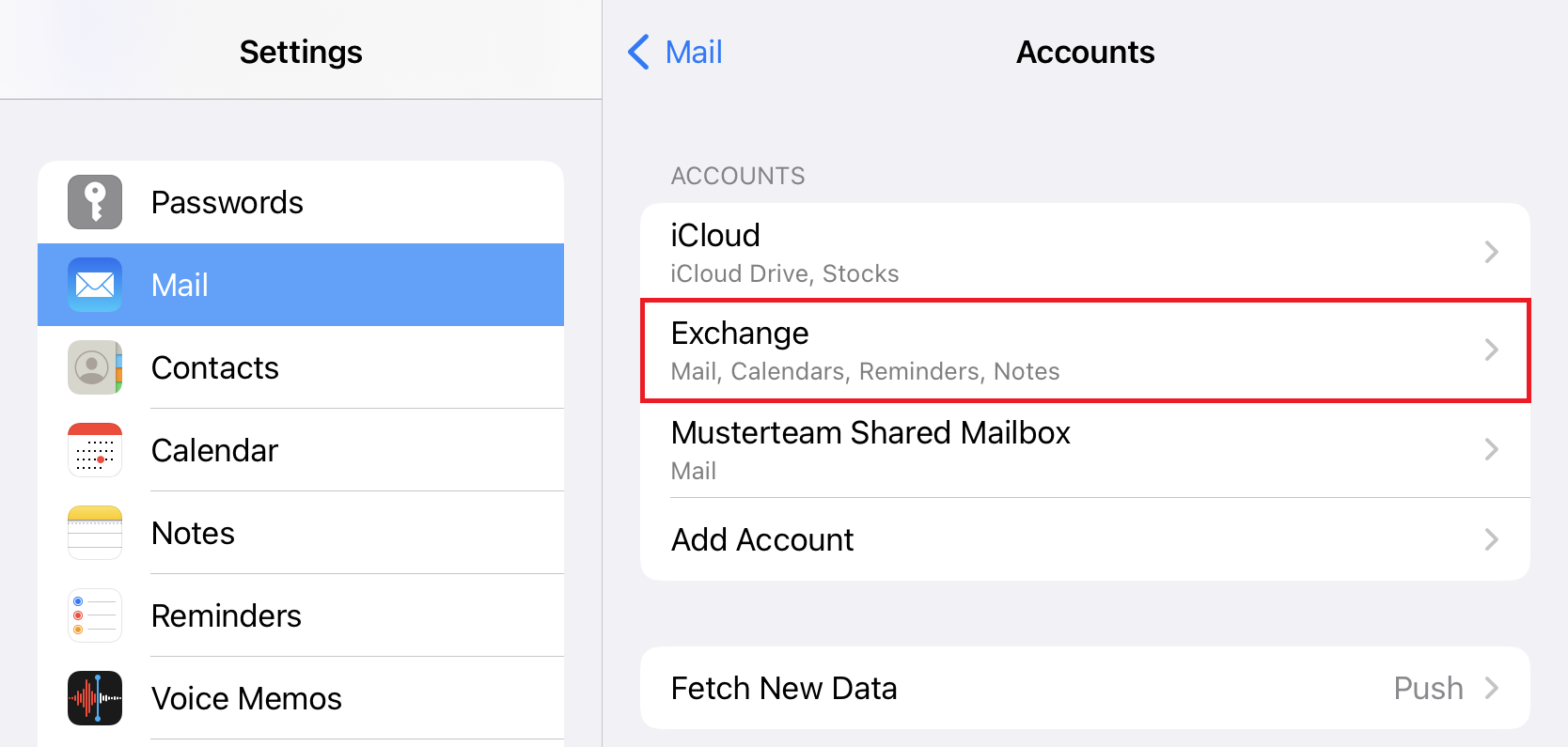The width and height of the screenshot is (1568, 747).
Task: Open the Add Account chevron
Action: 1491,539
